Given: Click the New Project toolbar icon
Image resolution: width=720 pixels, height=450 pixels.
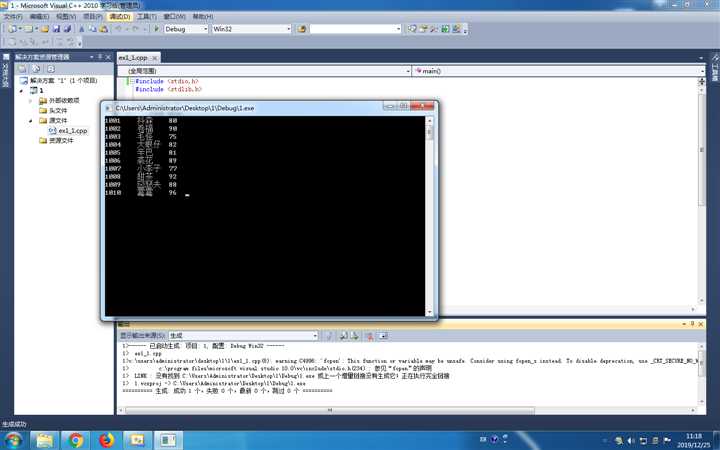Looking at the screenshot, I should tap(12, 29).
